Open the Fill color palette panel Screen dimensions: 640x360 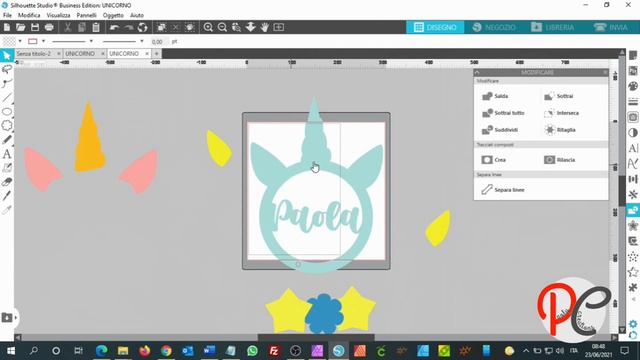click(x=633, y=86)
